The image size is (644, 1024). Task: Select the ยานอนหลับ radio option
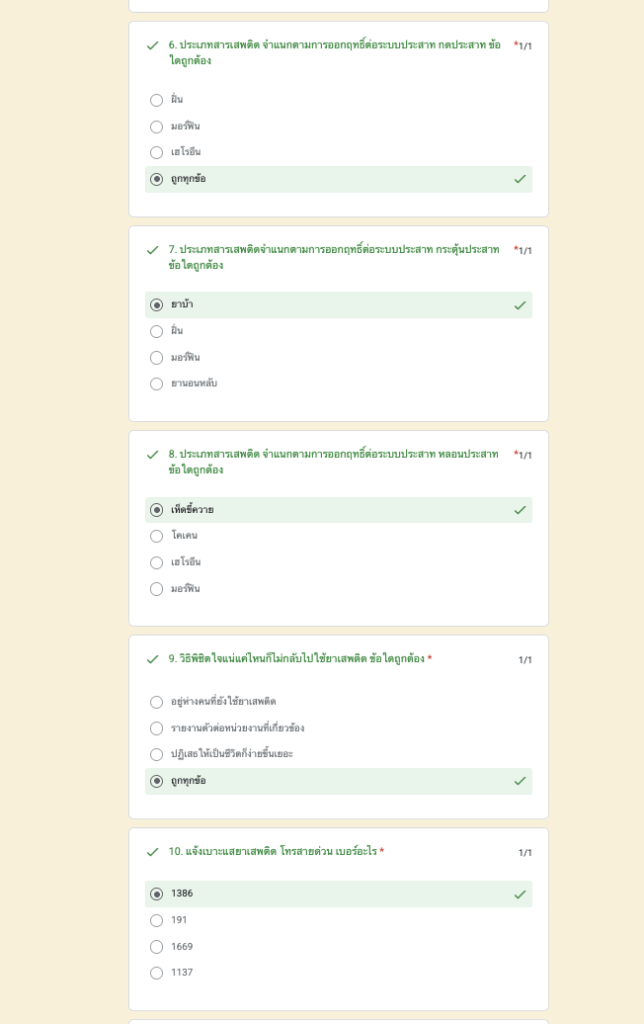pyautogui.click(x=156, y=384)
